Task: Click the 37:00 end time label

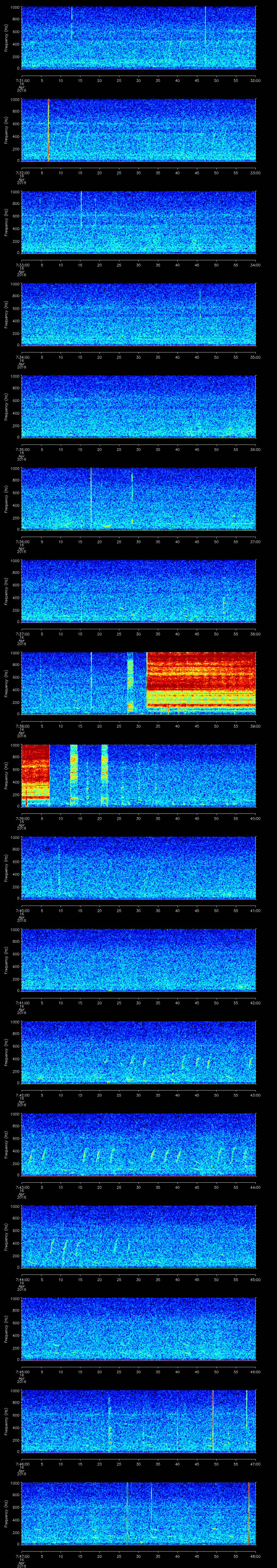Action: click(x=255, y=542)
